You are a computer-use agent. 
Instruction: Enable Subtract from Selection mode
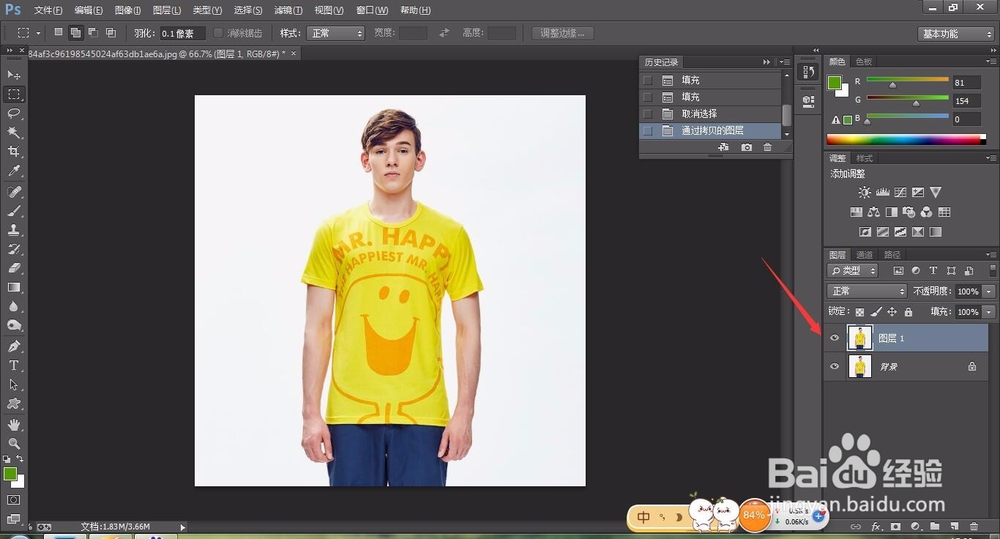[93, 33]
